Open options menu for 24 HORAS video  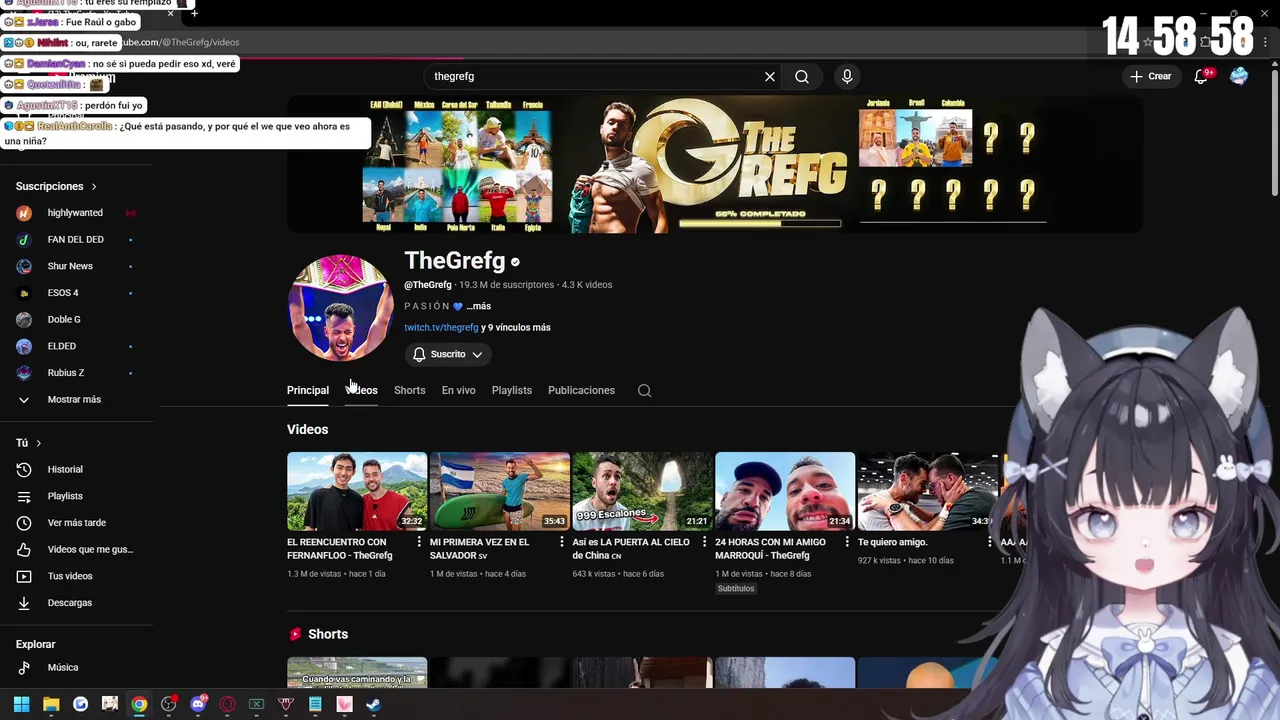point(847,542)
